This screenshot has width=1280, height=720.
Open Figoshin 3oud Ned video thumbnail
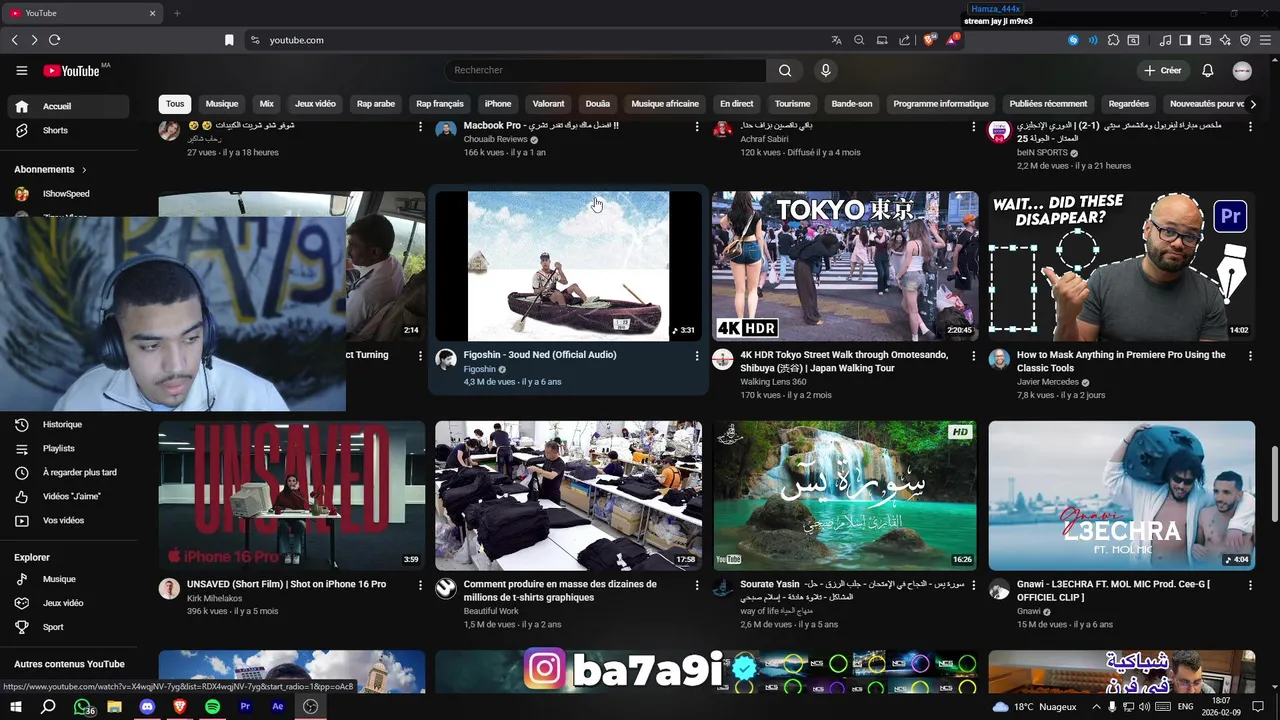point(568,266)
